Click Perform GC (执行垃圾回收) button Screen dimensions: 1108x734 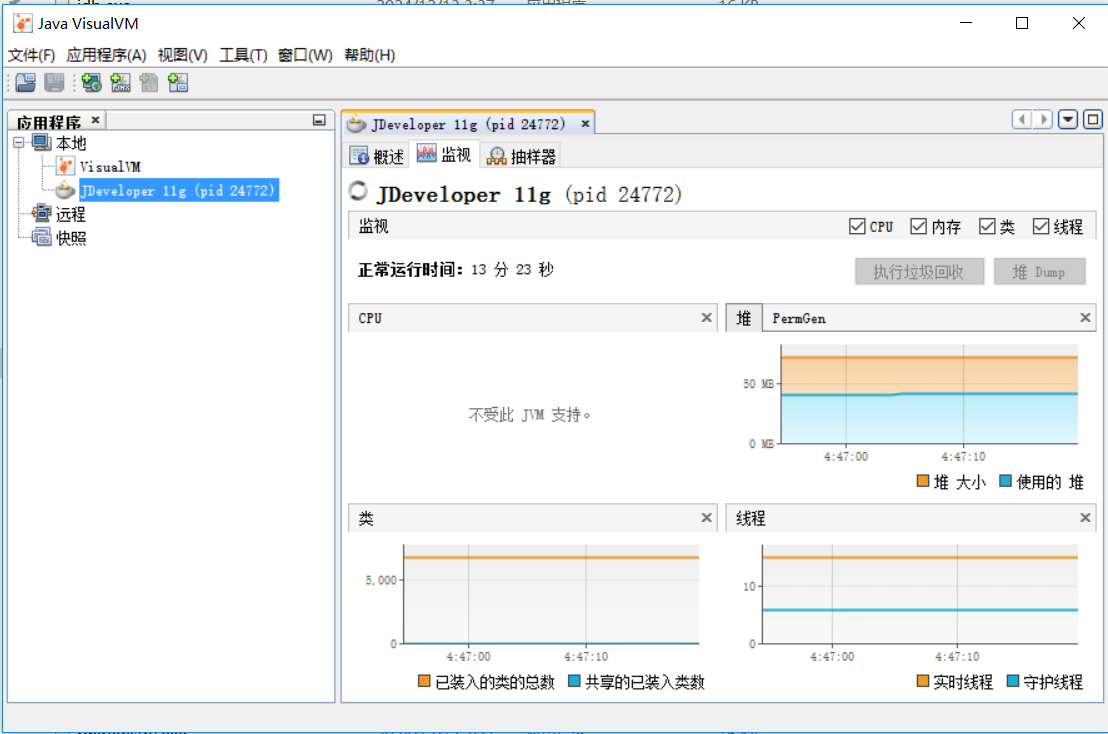point(919,272)
